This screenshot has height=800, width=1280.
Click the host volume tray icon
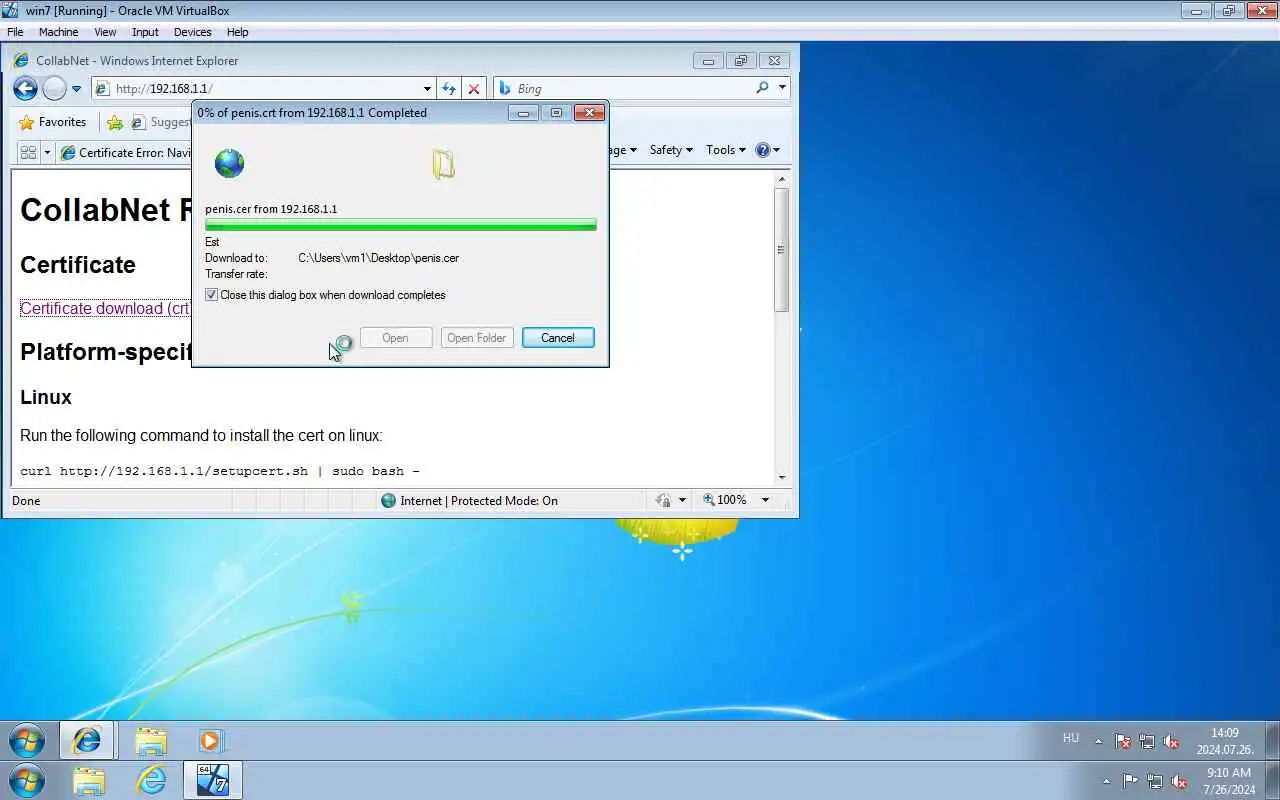1179,781
